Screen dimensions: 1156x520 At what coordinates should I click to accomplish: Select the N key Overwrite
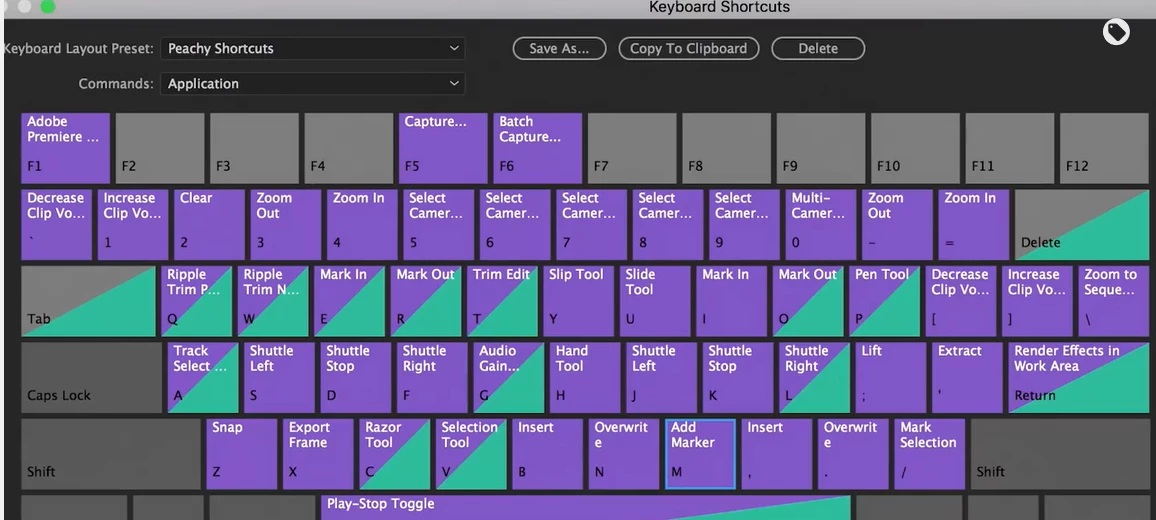[x=624, y=454]
